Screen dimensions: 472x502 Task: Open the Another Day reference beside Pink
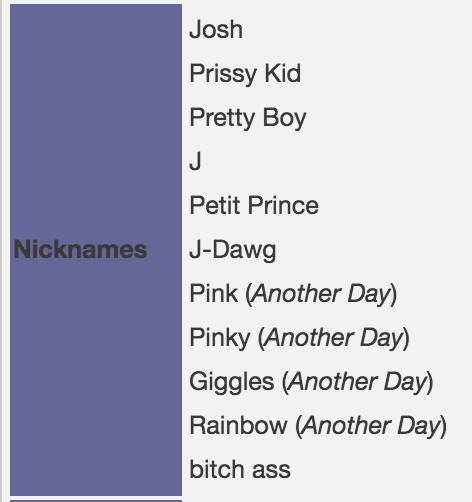tap(321, 294)
